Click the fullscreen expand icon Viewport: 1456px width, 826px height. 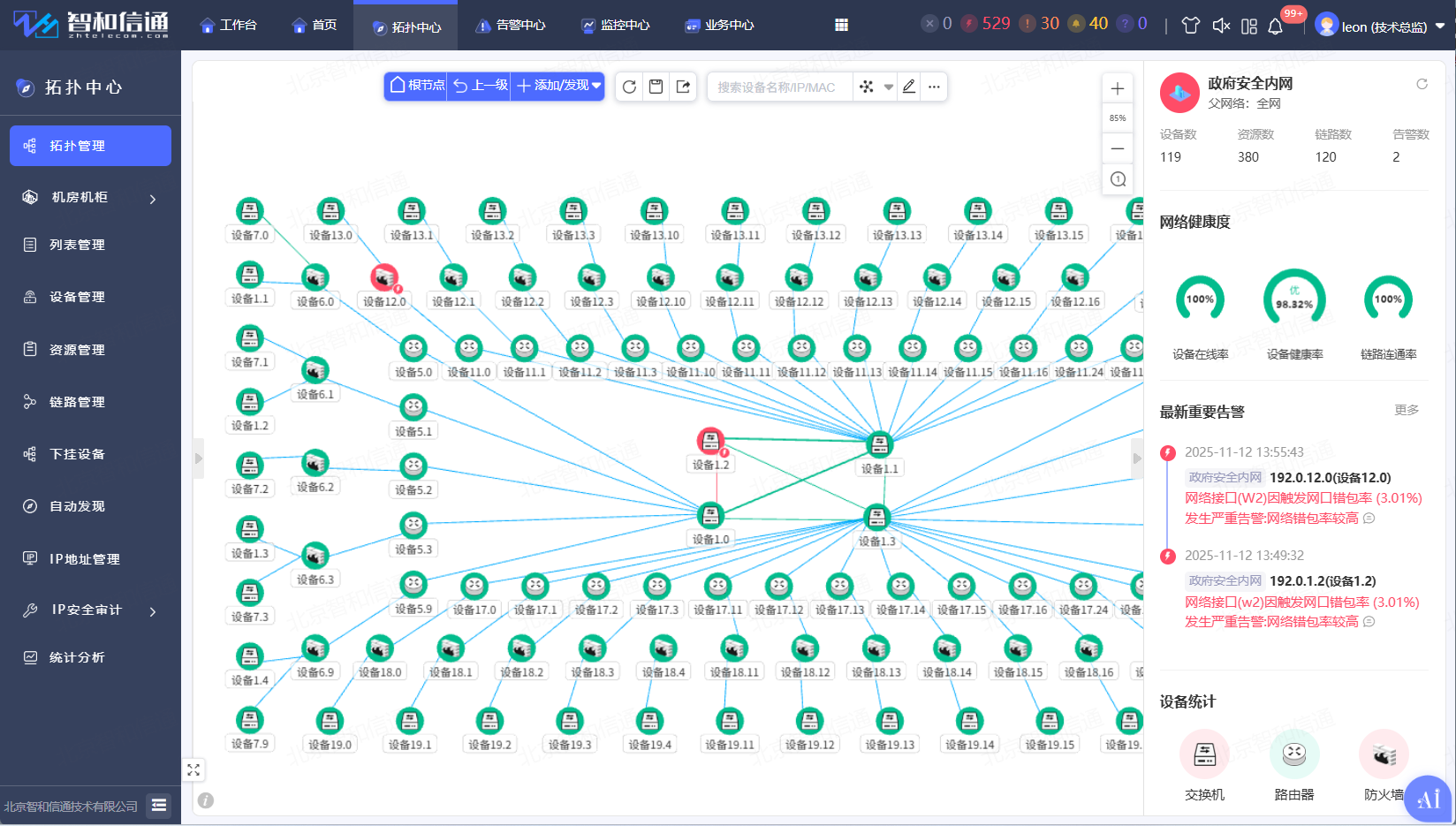193,770
